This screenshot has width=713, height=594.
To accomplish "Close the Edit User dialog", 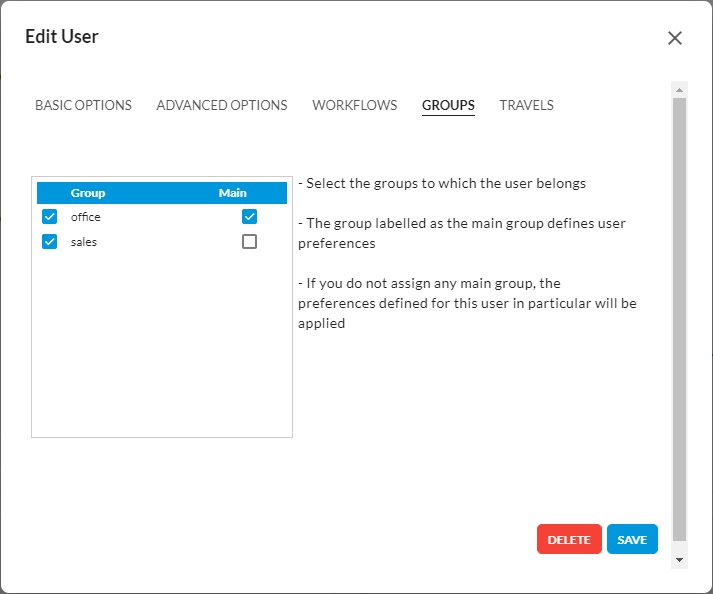I will (x=674, y=38).
